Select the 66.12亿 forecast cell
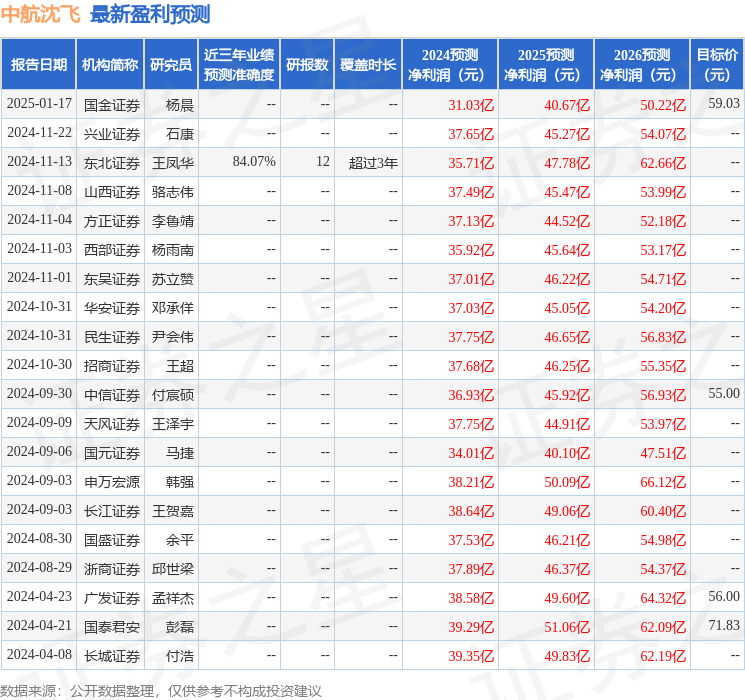This screenshot has height=700, width=745. click(642, 481)
